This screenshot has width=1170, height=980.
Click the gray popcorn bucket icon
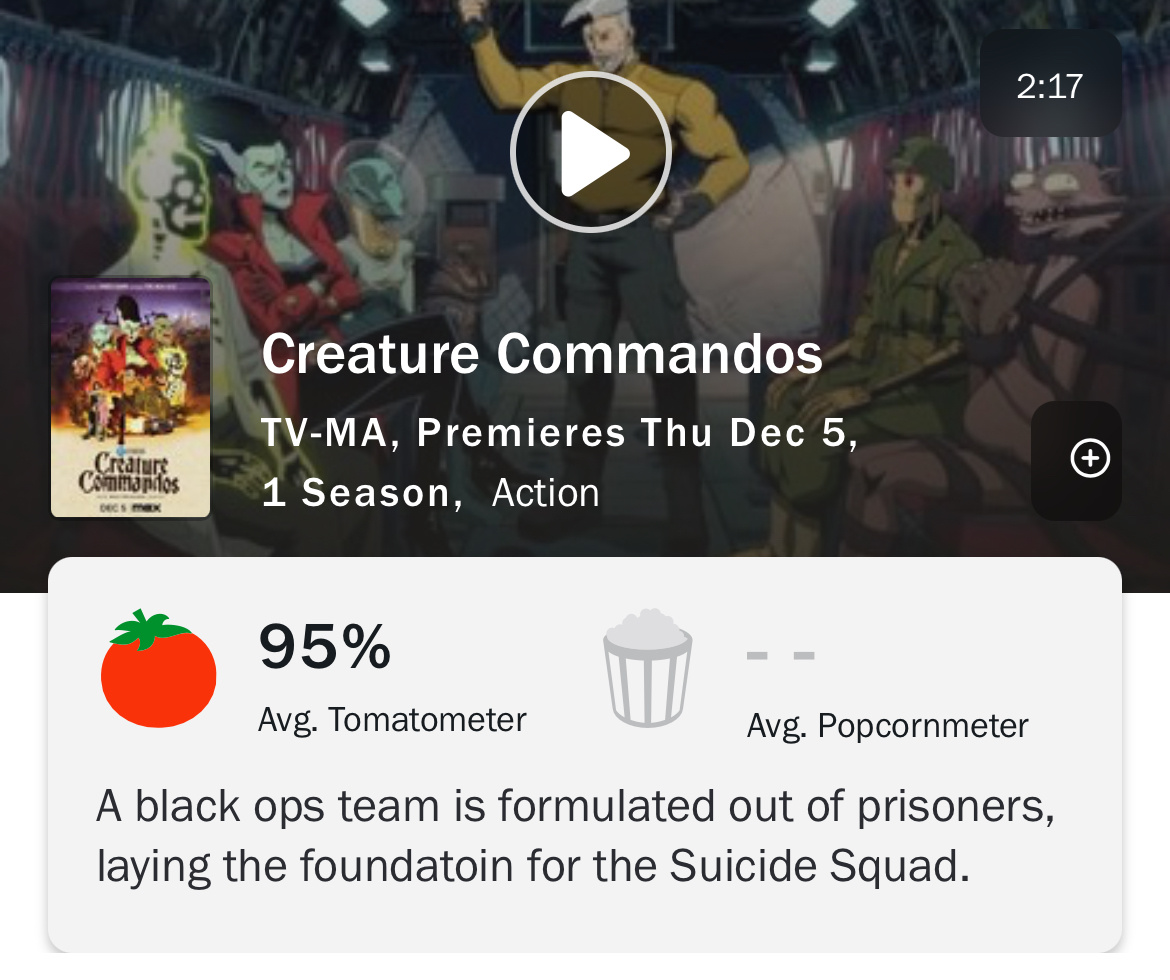(x=648, y=668)
